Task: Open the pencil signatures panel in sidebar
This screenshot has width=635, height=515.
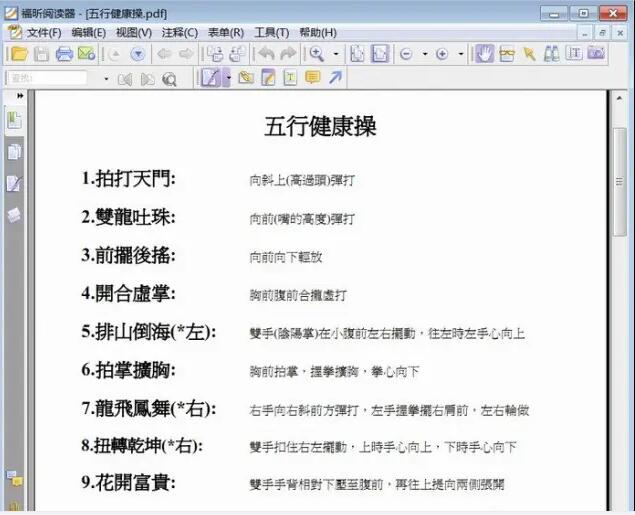Action: pyautogui.click(x=14, y=183)
